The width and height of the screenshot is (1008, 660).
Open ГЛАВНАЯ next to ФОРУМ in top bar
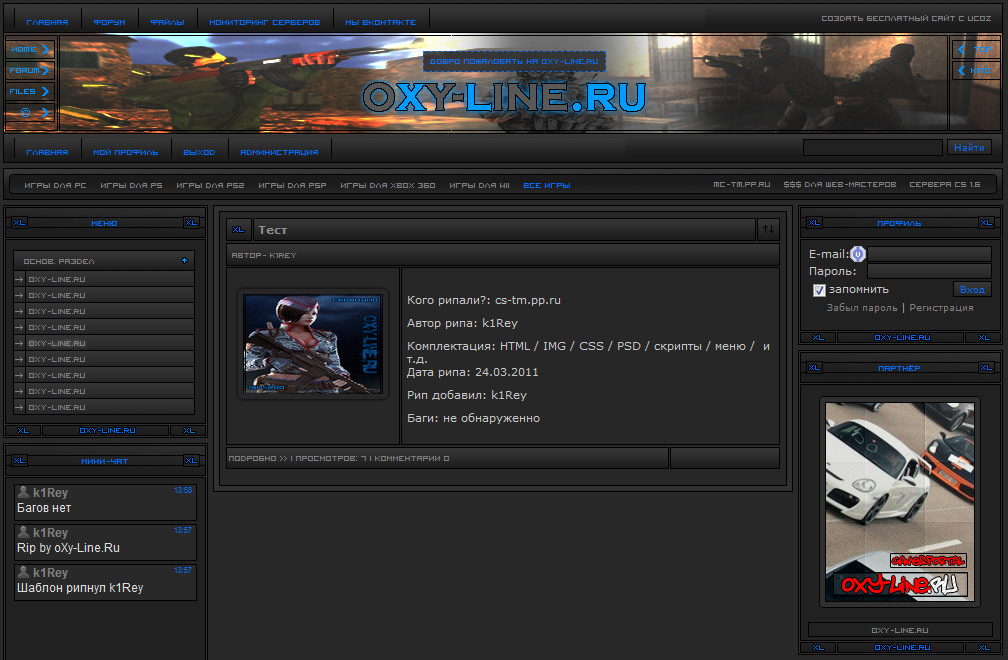(x=47, y=22)
